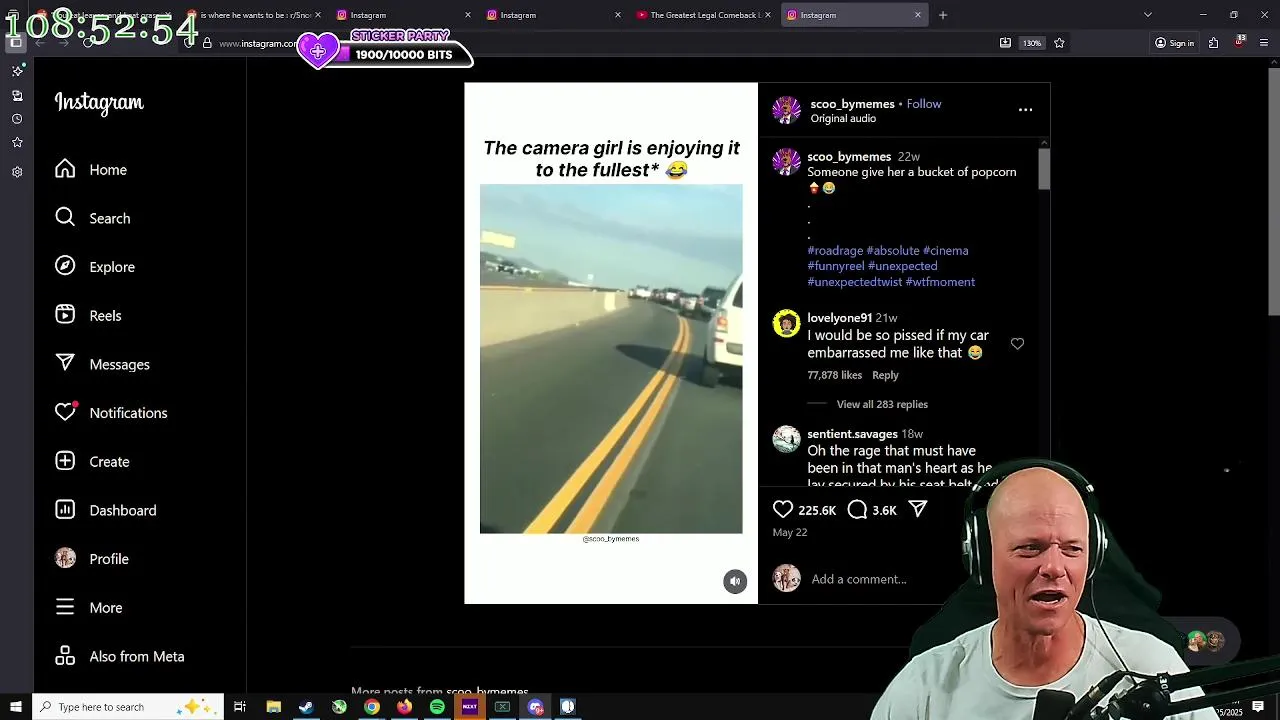Open Search in the Instagram sidebar
This screenshot has width=1280, height=720.
point(92,218)
